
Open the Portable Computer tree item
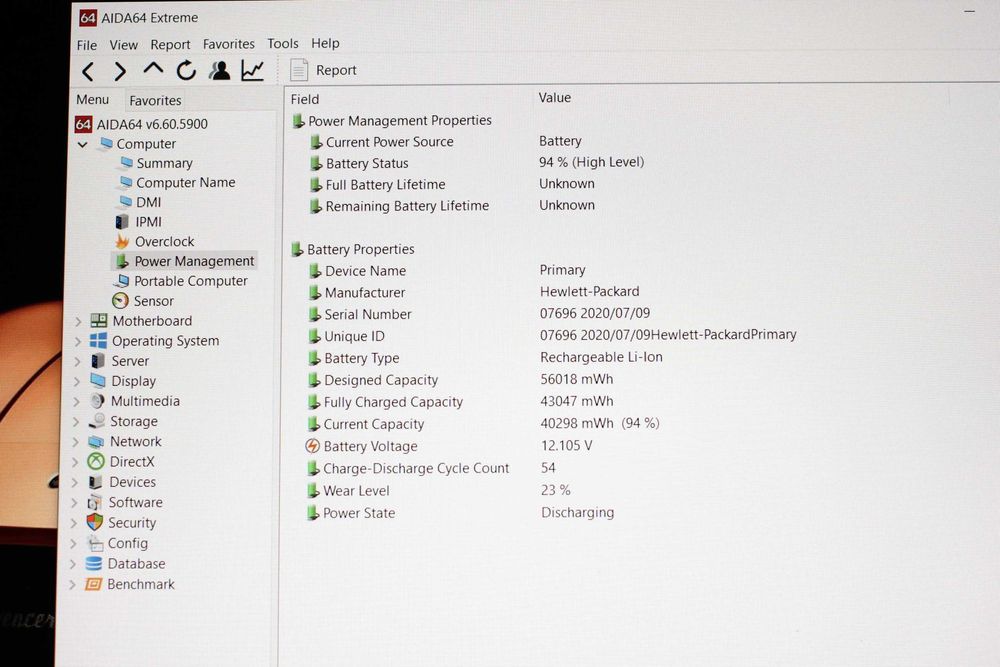[x=180, y=281]
